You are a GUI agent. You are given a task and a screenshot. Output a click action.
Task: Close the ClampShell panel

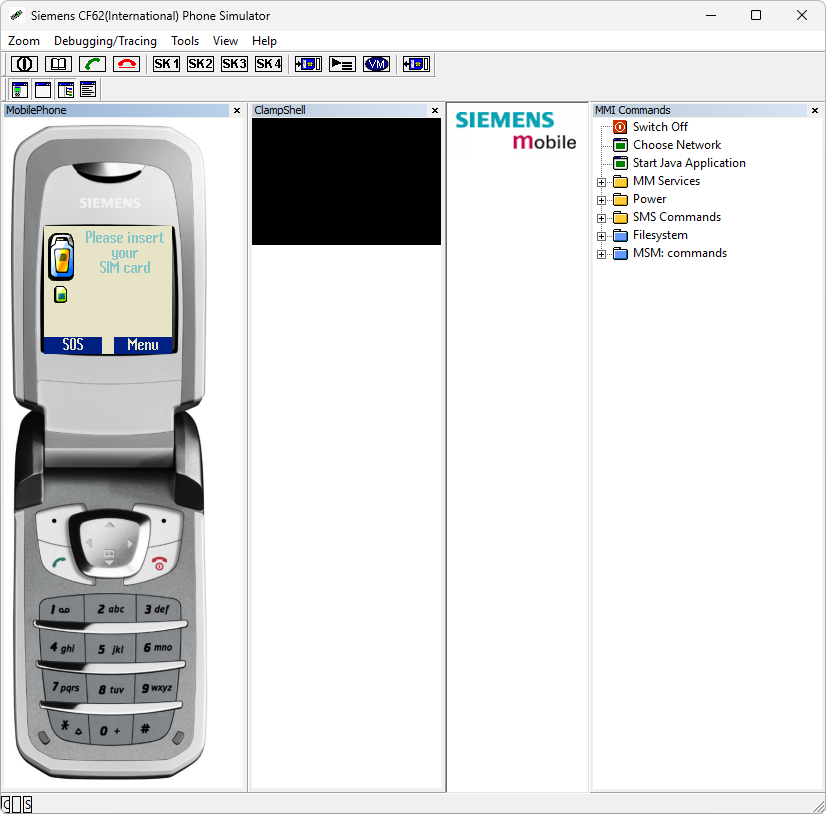pyautogui.click(x=435, y=111)
